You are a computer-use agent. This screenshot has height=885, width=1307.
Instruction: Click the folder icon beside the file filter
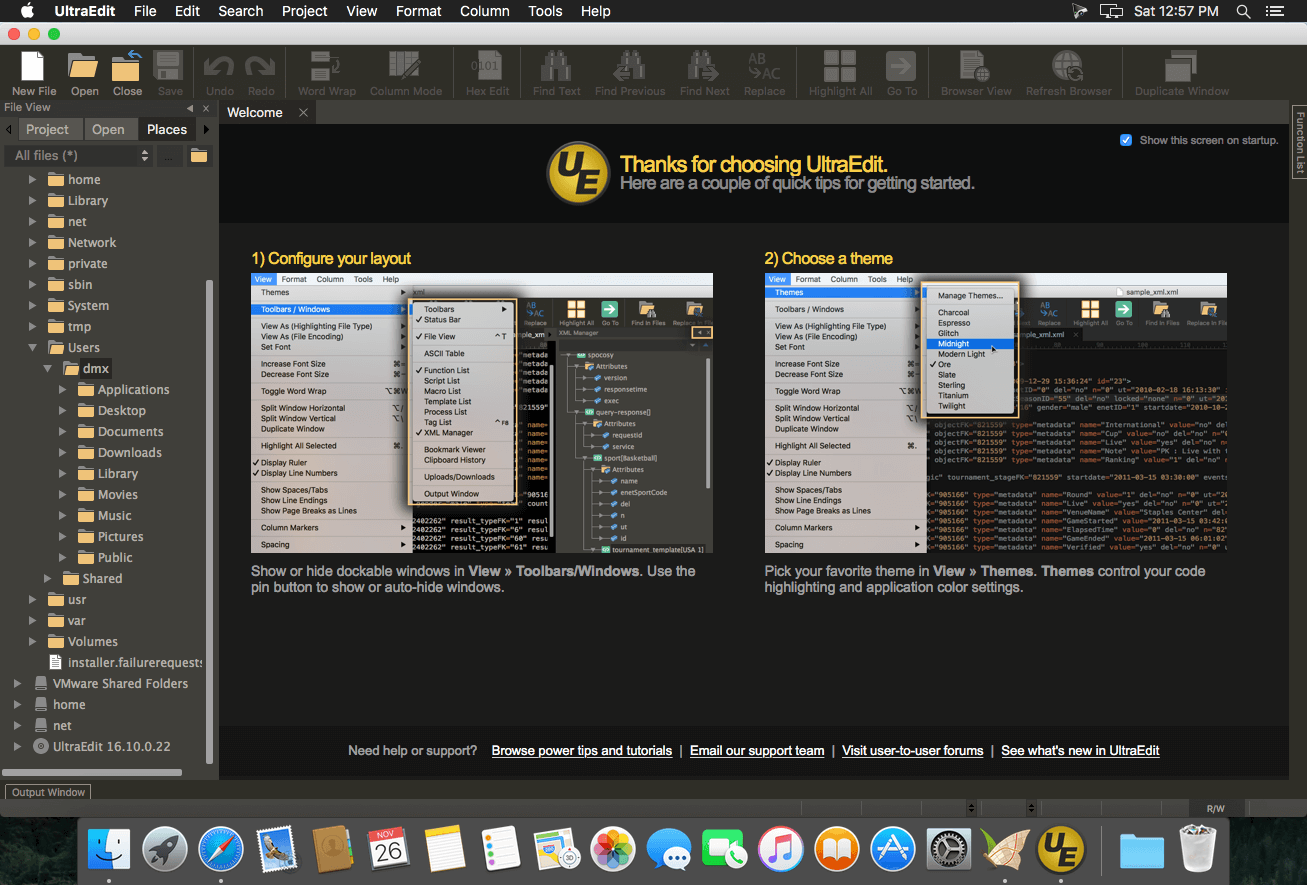199,155
